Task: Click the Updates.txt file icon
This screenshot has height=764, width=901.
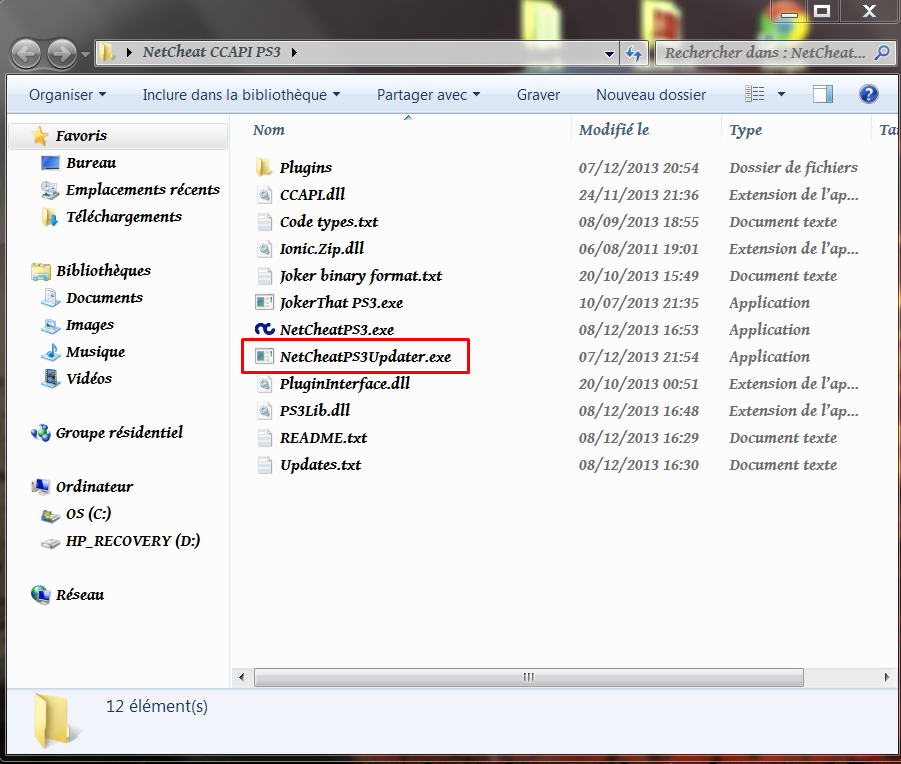Action: coord(264,465)
